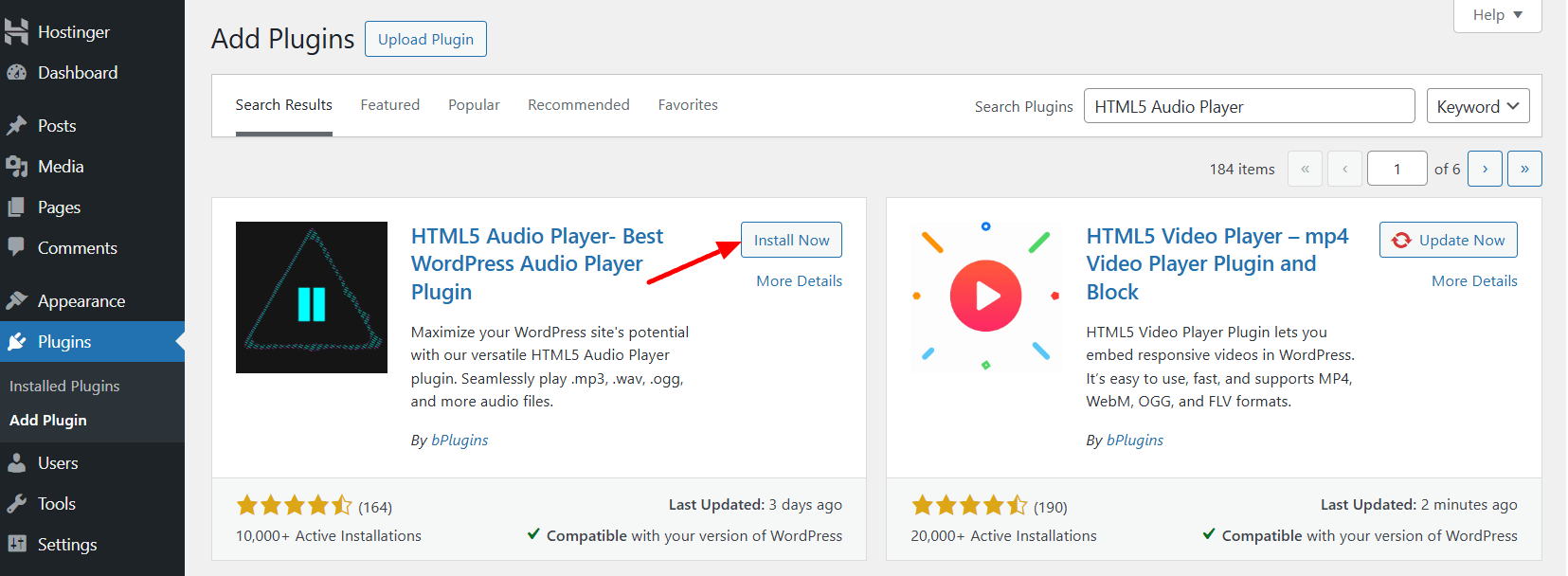The width and height of the screenshot is (1568, 576).
Task: Open the Help dropdown panel
Action: tap(1498, 15)
